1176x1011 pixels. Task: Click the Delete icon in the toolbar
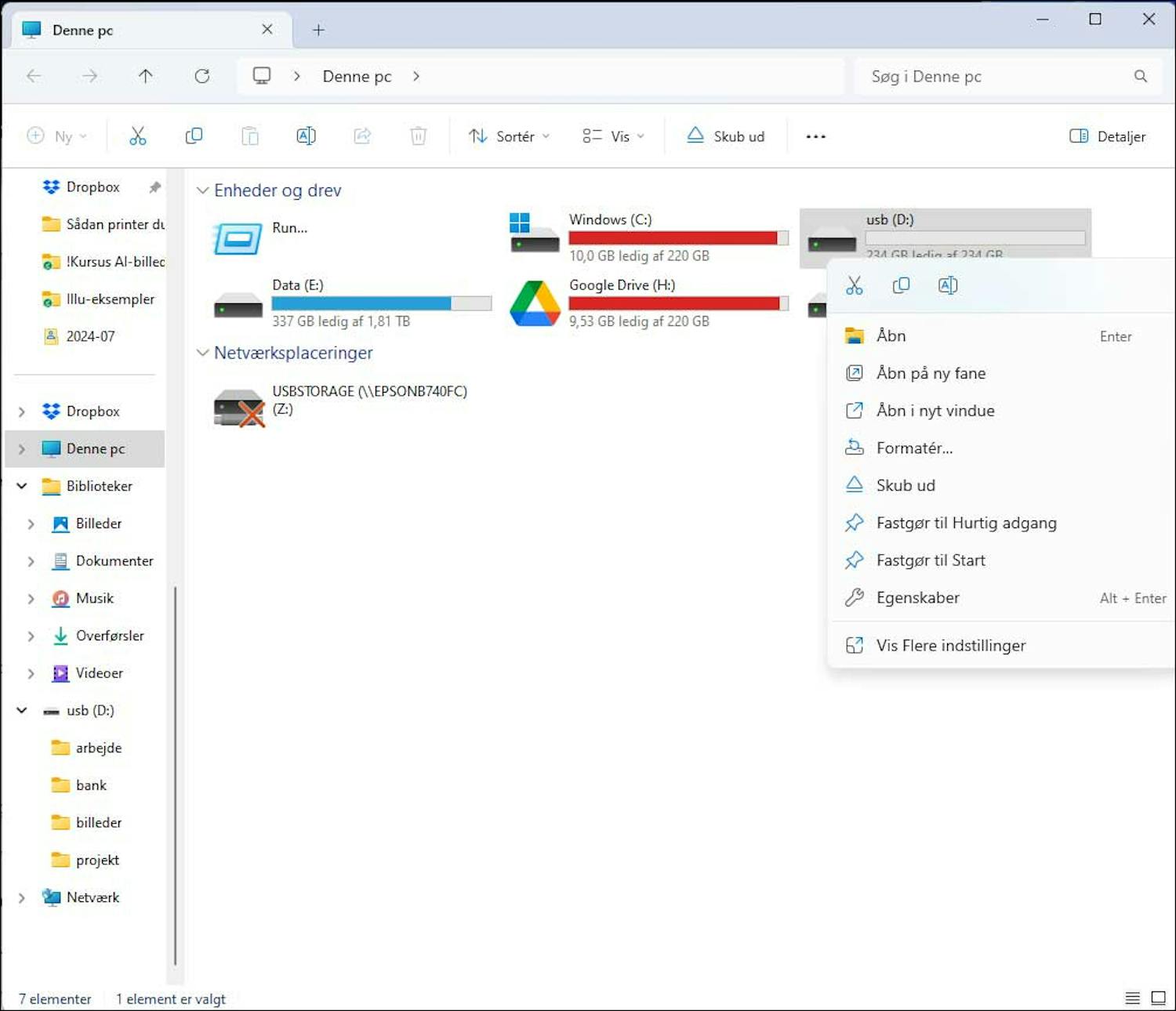click(418, 136)
